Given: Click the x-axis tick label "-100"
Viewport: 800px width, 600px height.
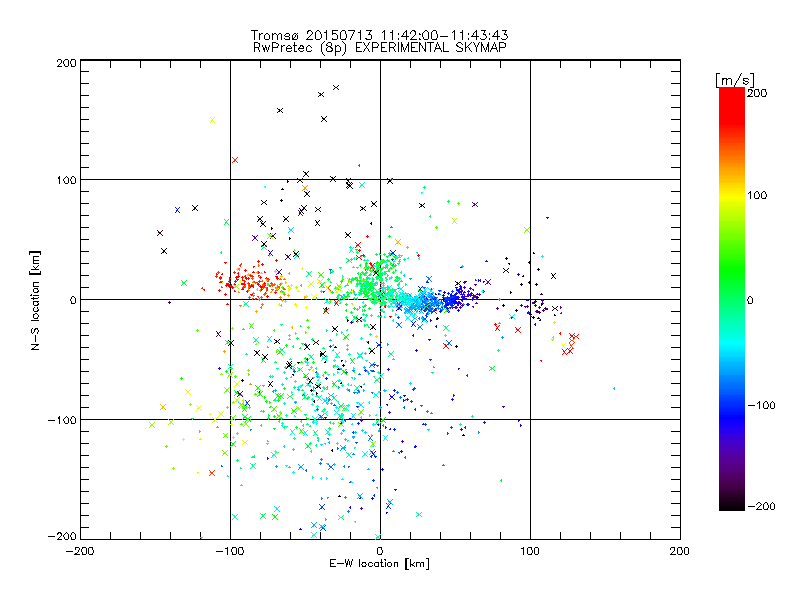Looking at the screenshot, I should 230,551.
